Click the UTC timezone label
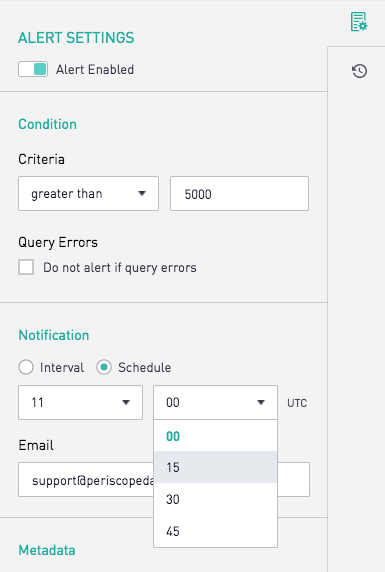 click(x=297, y=403)
